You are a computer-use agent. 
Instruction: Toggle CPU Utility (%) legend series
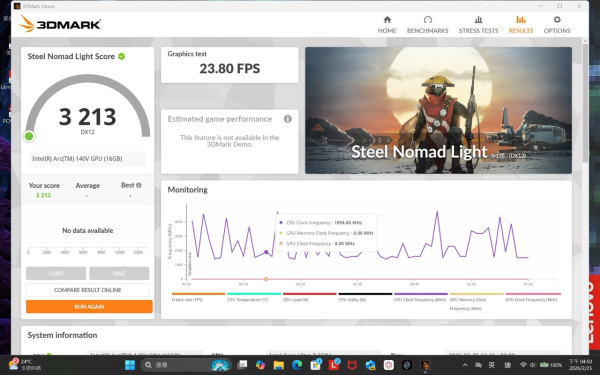tap(365, 297)
